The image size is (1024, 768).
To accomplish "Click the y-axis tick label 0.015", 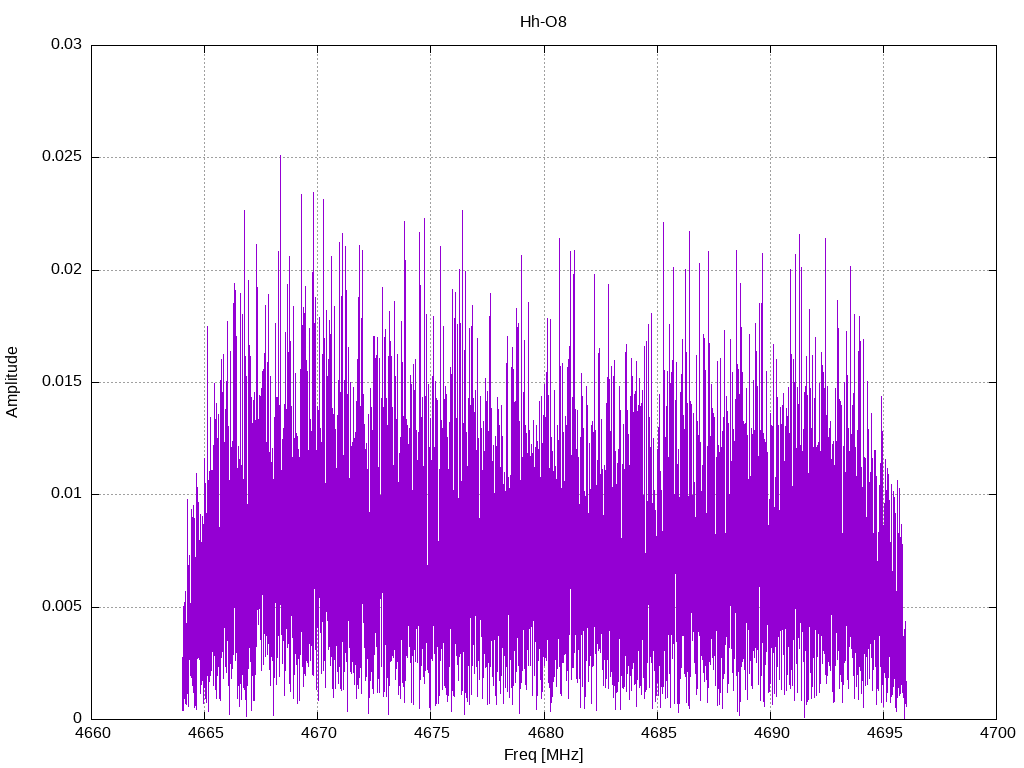I will [62, 381].
